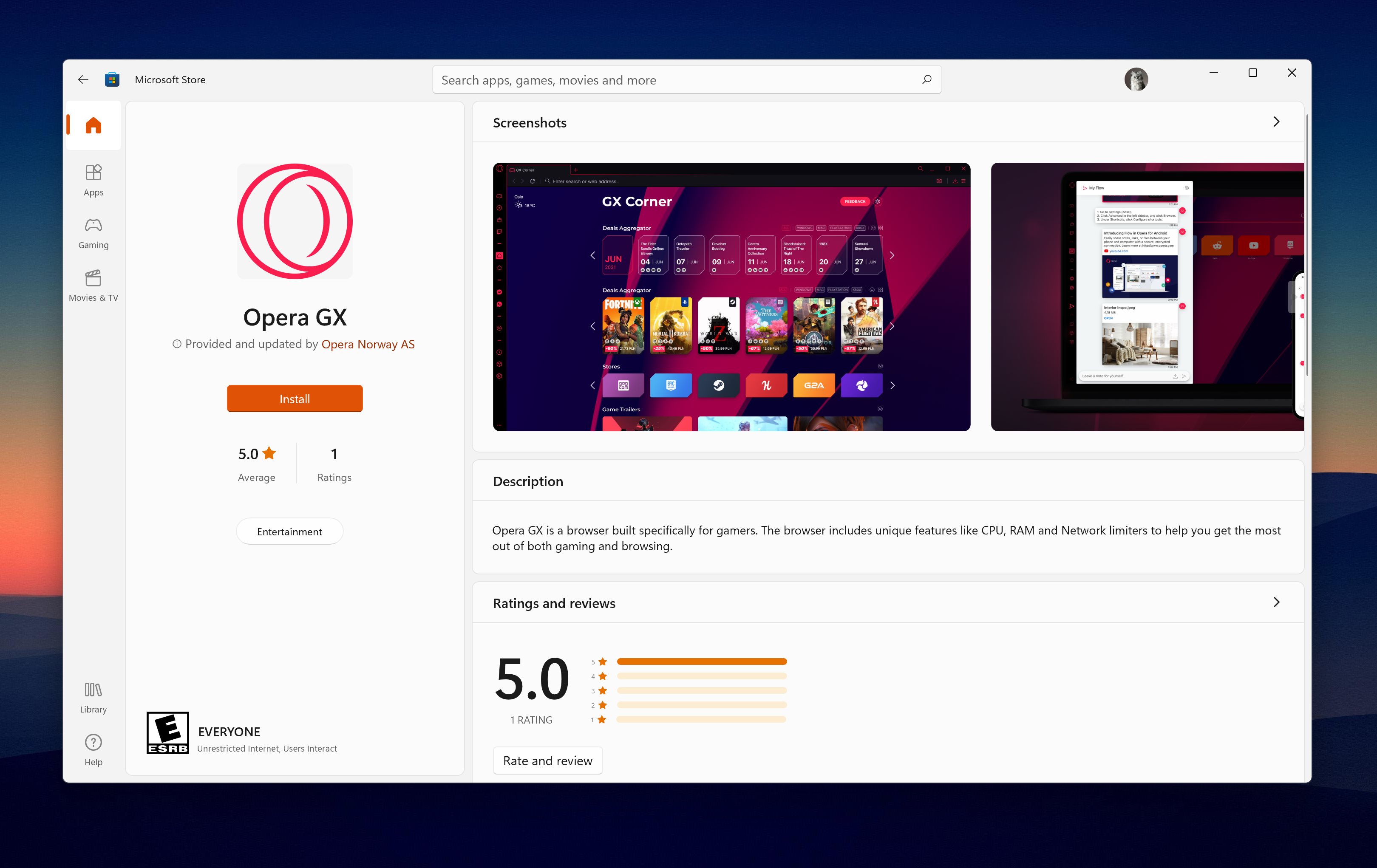Click the Rate and review button

click(547, 761)
